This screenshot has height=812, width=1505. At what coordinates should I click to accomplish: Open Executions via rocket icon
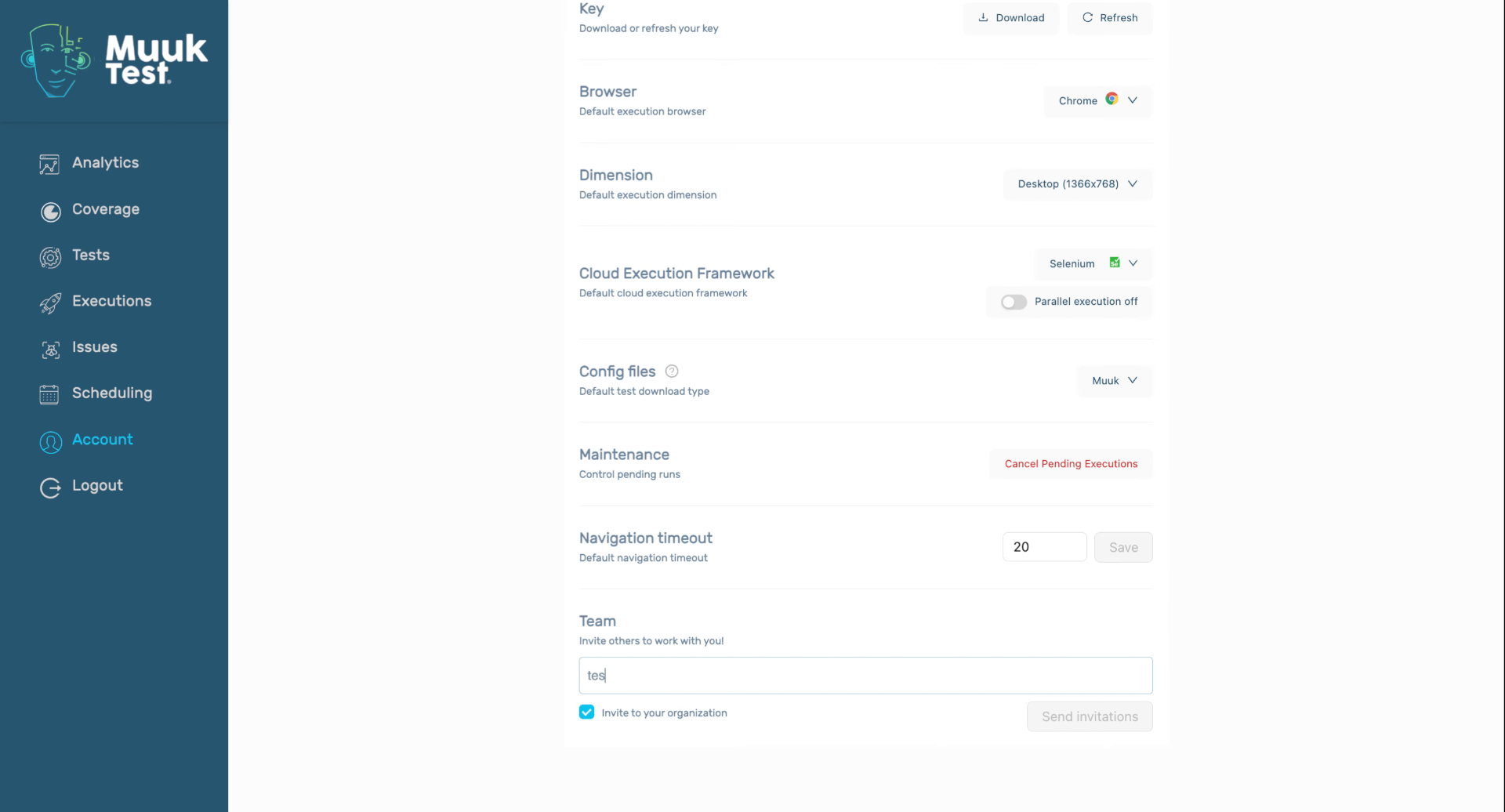coord(49,303)
